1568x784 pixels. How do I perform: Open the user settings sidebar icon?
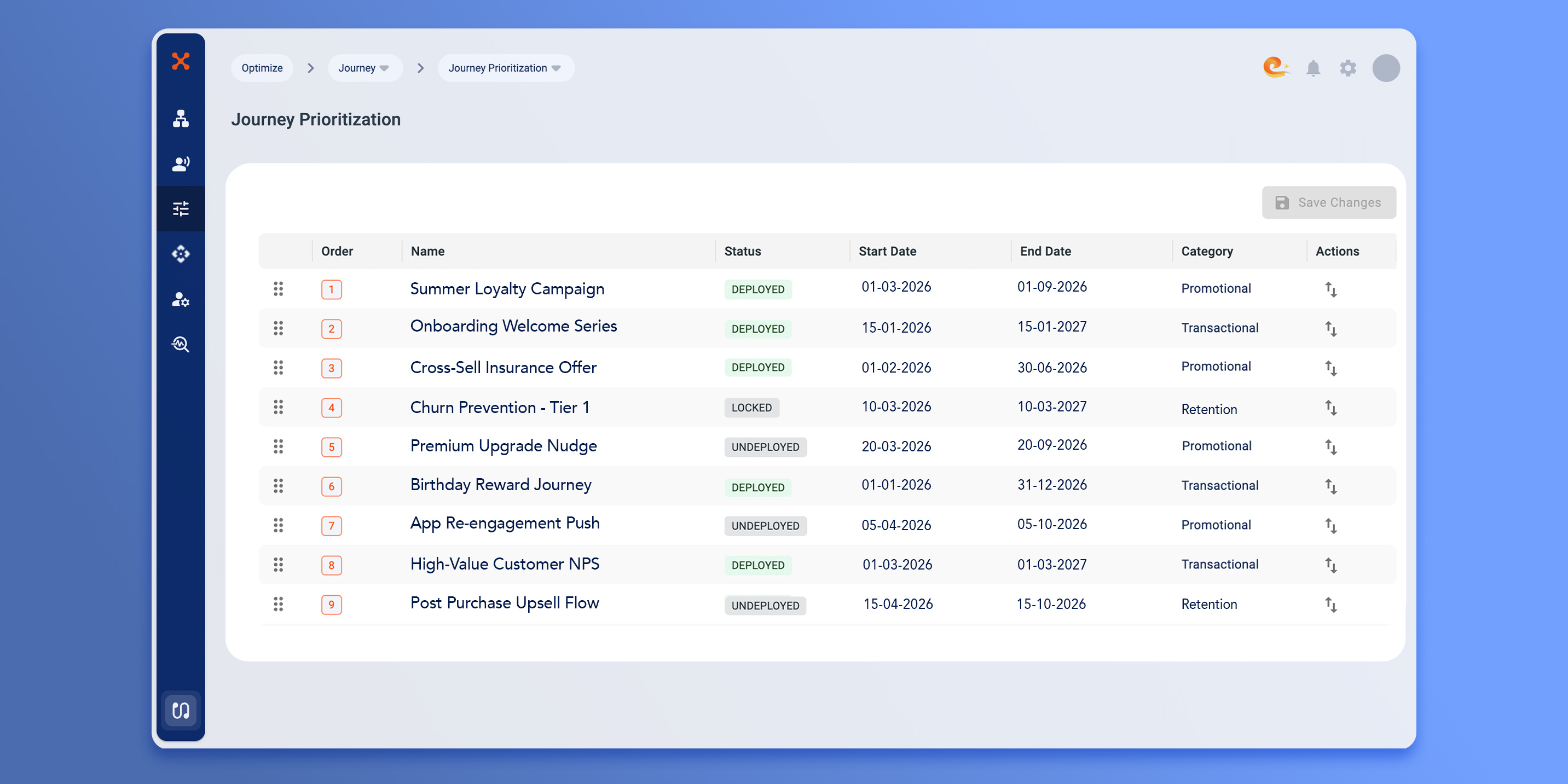[x=180, y=299]
